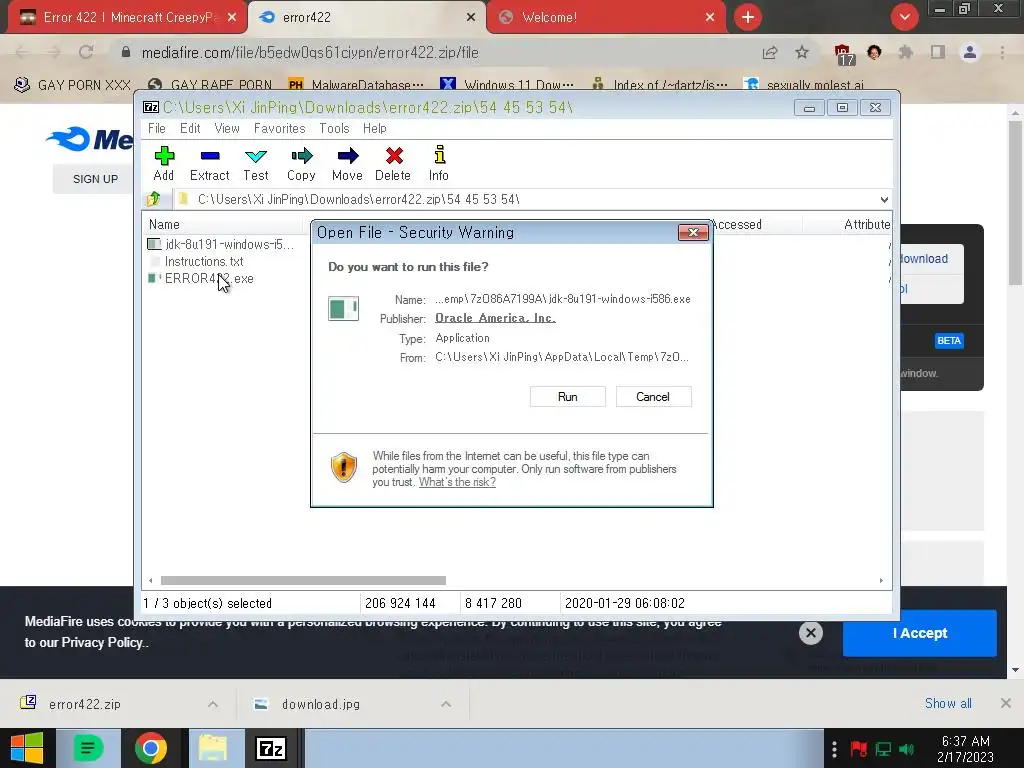
Task: Click the page vertical scrollbar thumb
Action: (1014, 202)
